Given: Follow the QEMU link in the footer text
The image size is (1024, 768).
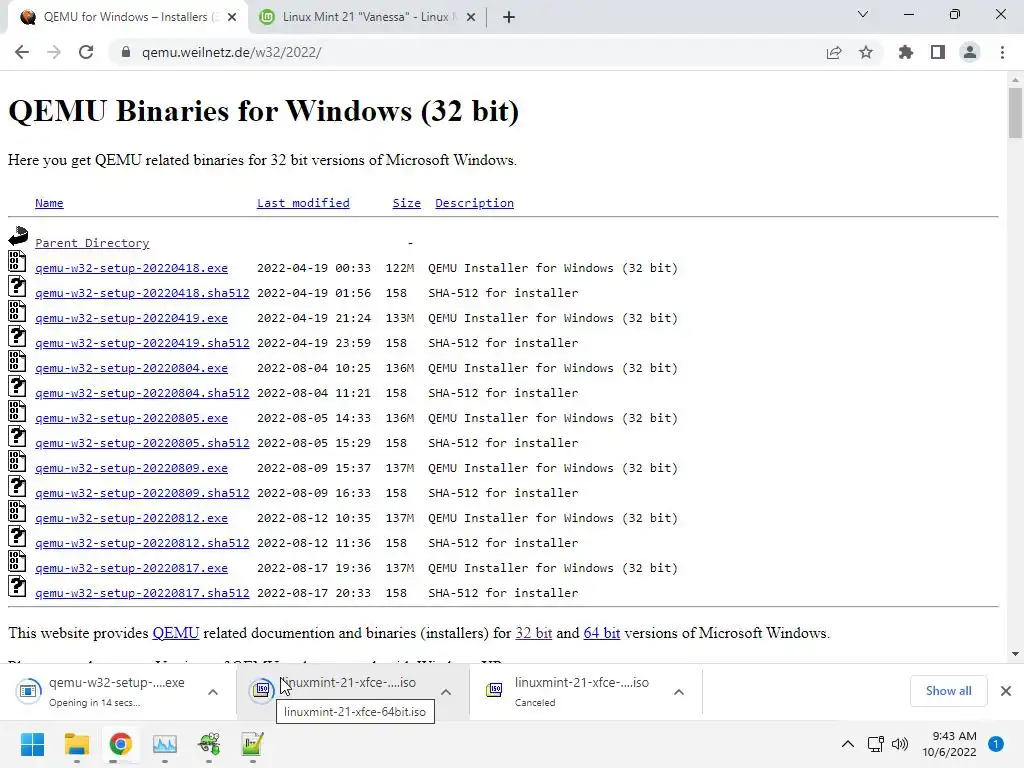Looking at the screenshot, I should coord(176,633).
